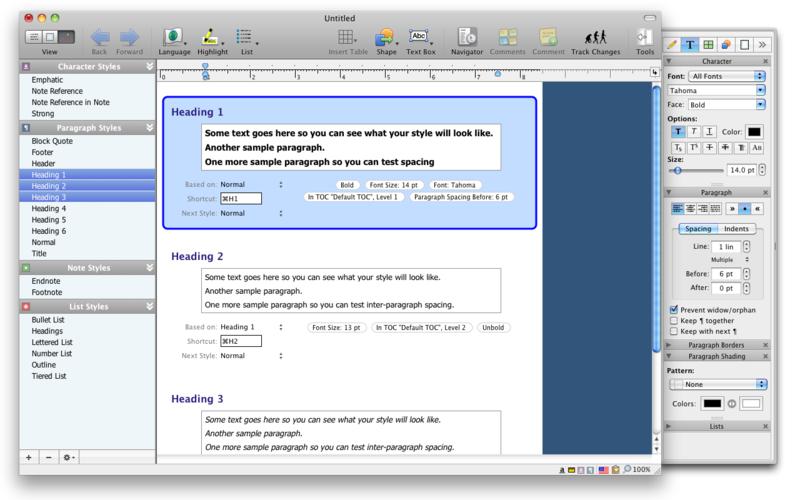
Task: Open the Pattern None dropdown
Action: click(x=718, y=384)
